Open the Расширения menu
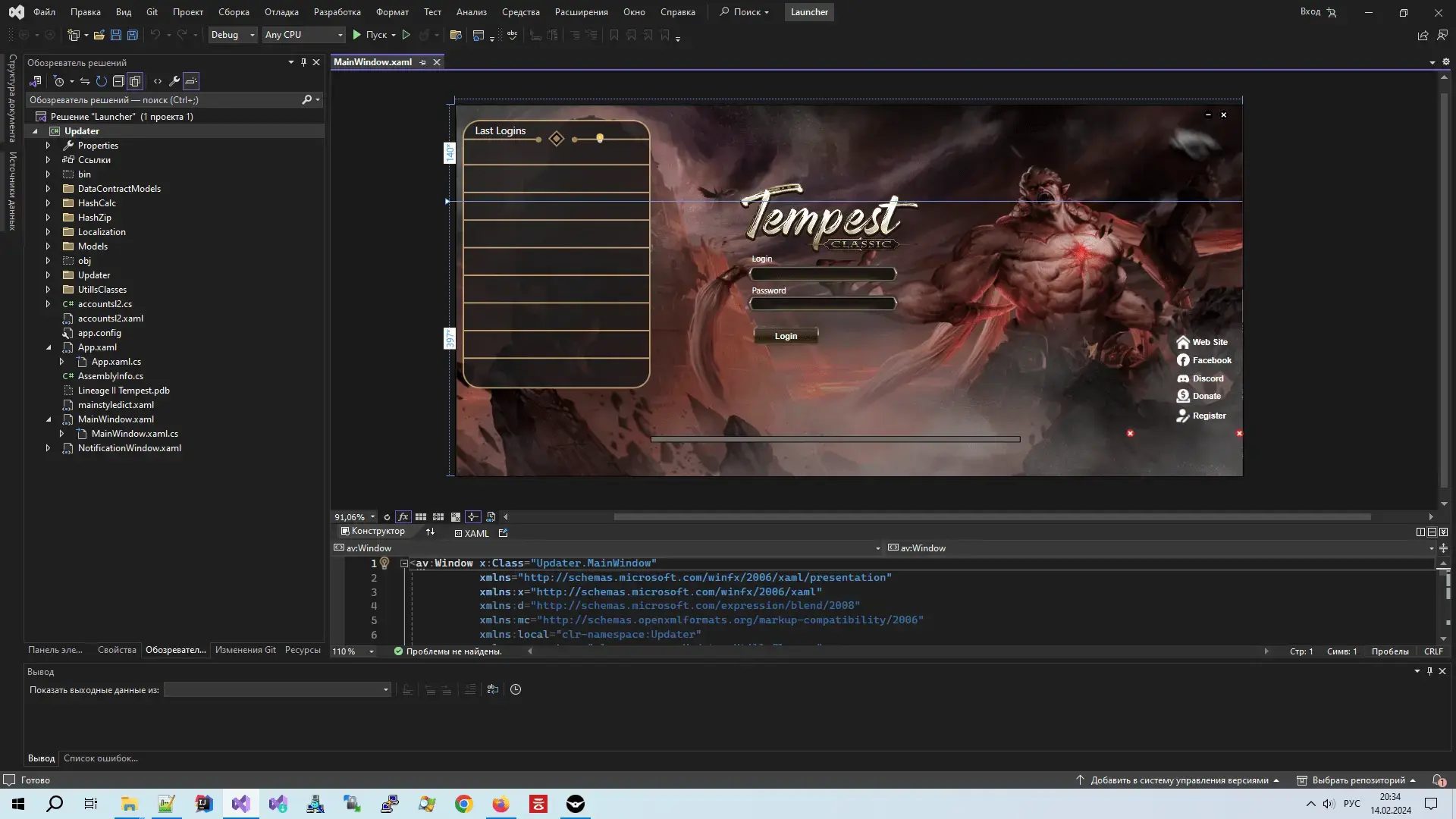The height and width of the screenshot is (819, 1456). tap(581, 12)
